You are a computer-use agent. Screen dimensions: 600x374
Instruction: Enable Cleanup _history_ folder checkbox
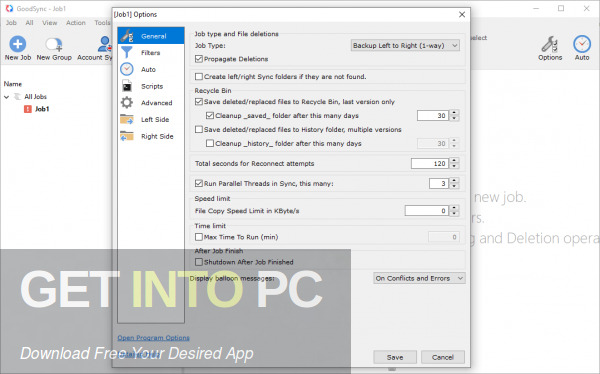click(x=210, y=144)
